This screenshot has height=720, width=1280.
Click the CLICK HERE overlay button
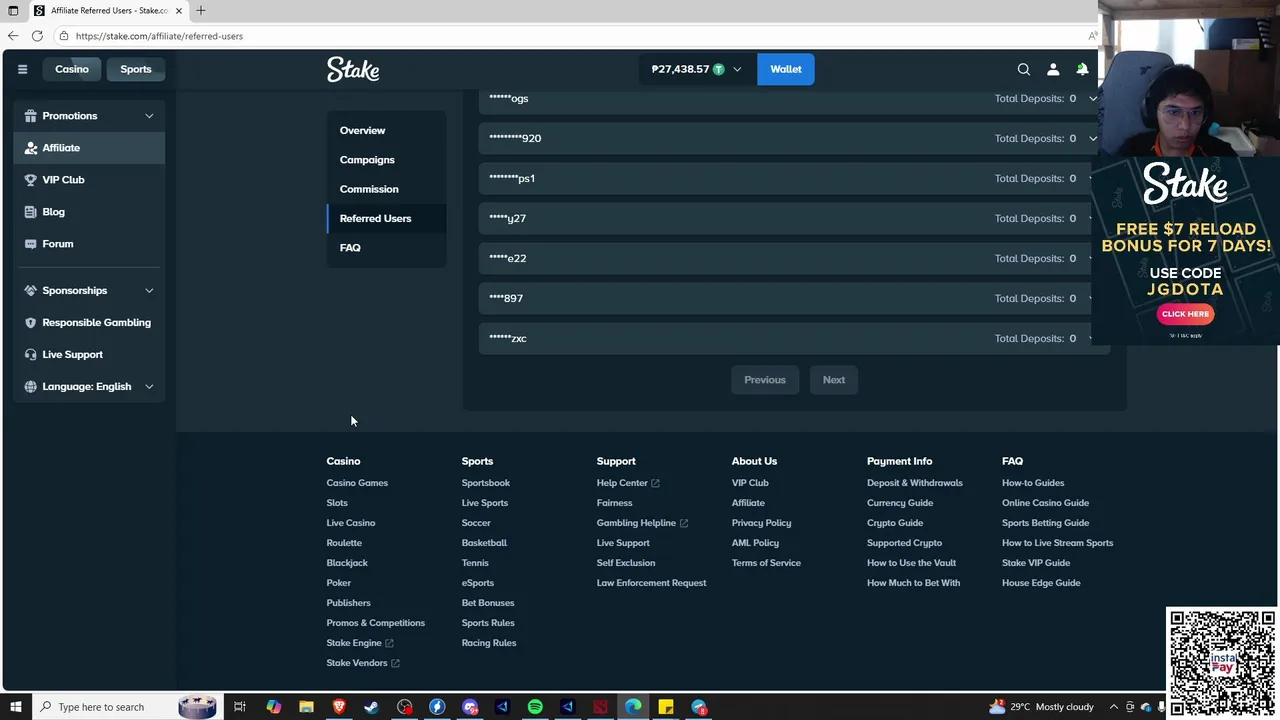coord(1185,314)
